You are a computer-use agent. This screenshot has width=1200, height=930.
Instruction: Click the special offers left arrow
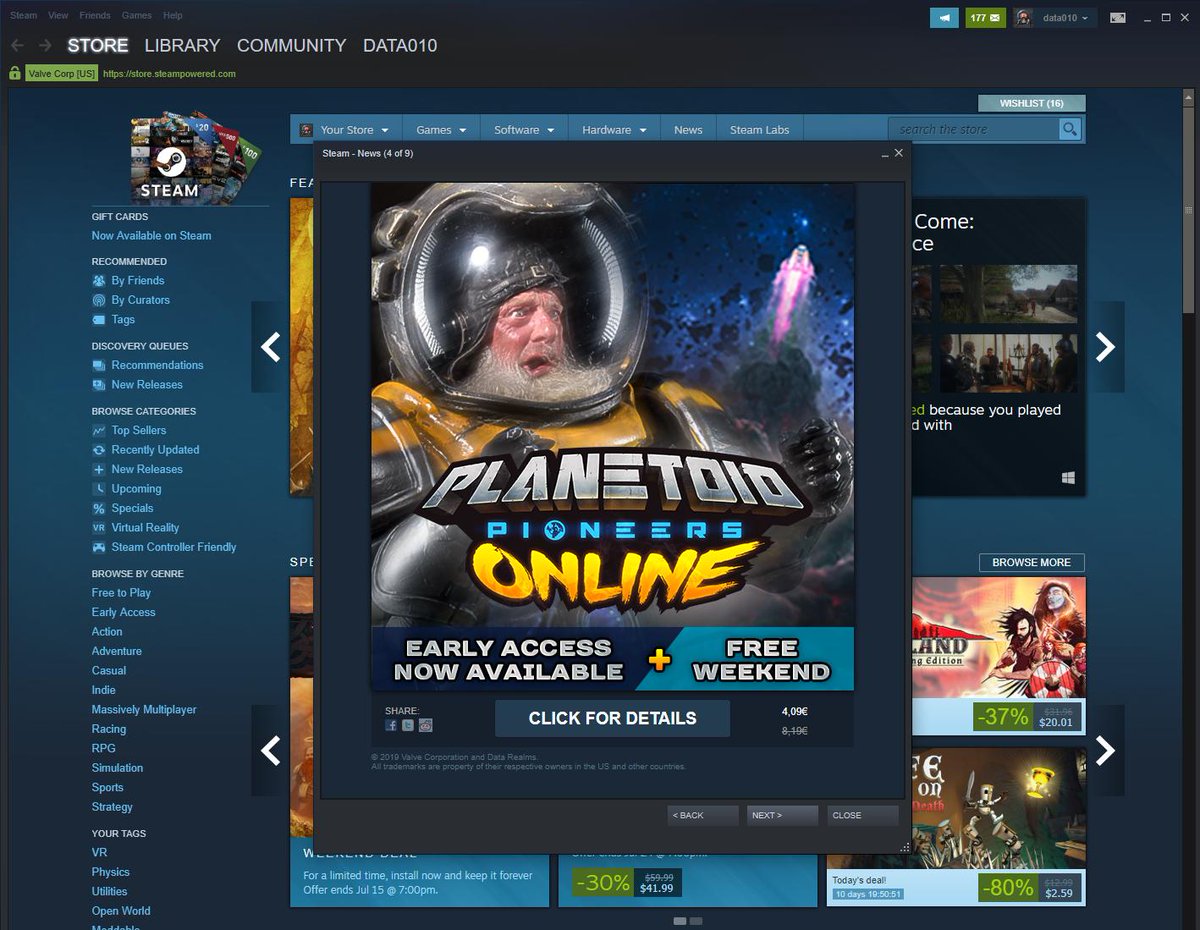[270, 750]
